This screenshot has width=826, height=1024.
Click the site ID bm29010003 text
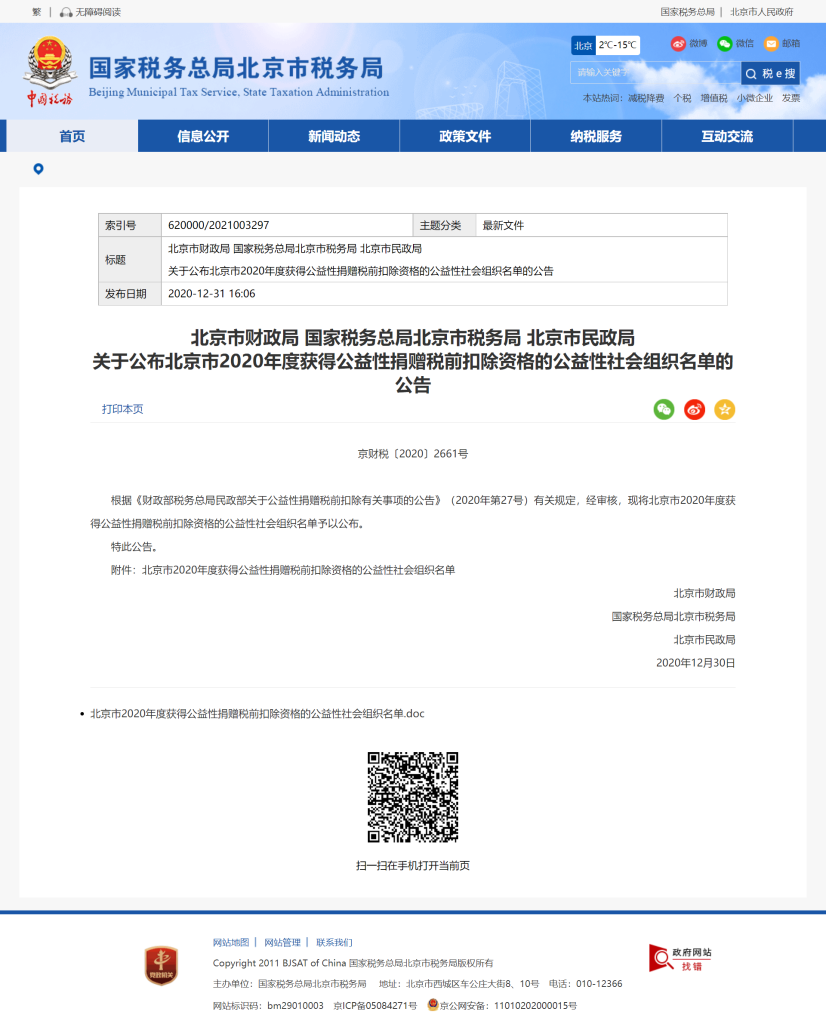[295, 1006]
